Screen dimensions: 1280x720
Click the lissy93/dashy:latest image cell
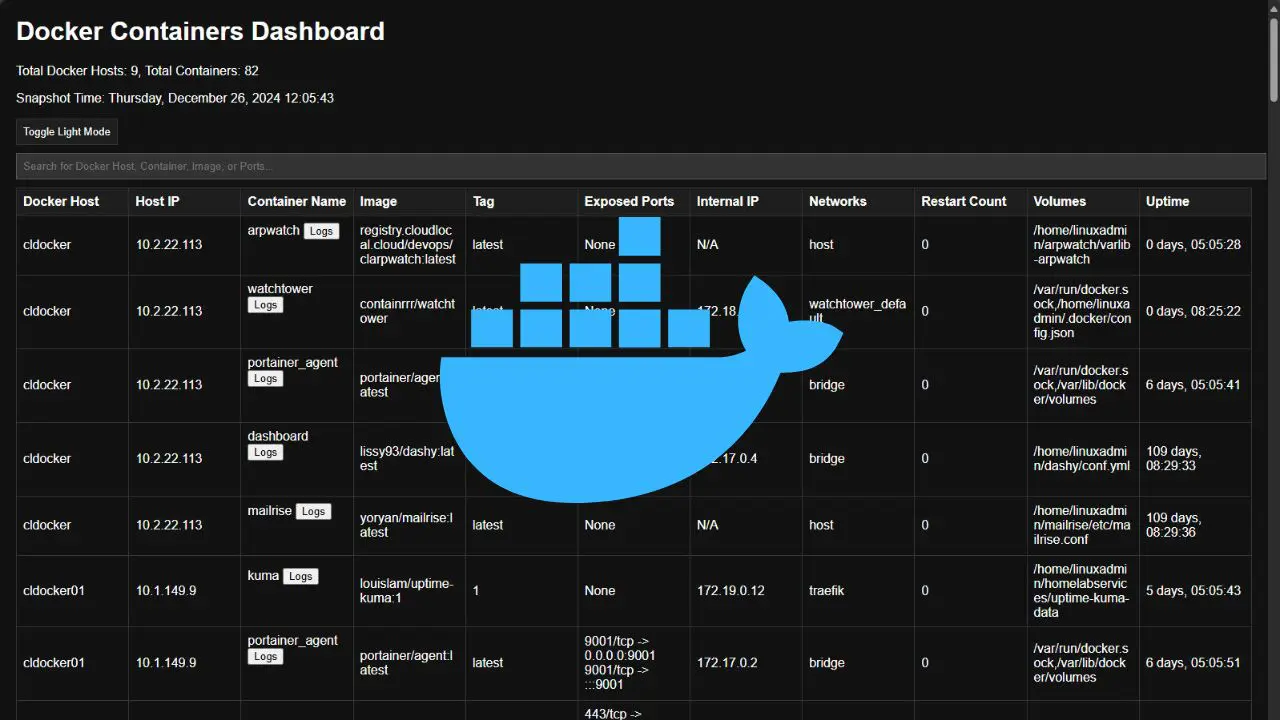tap(408, 459)
